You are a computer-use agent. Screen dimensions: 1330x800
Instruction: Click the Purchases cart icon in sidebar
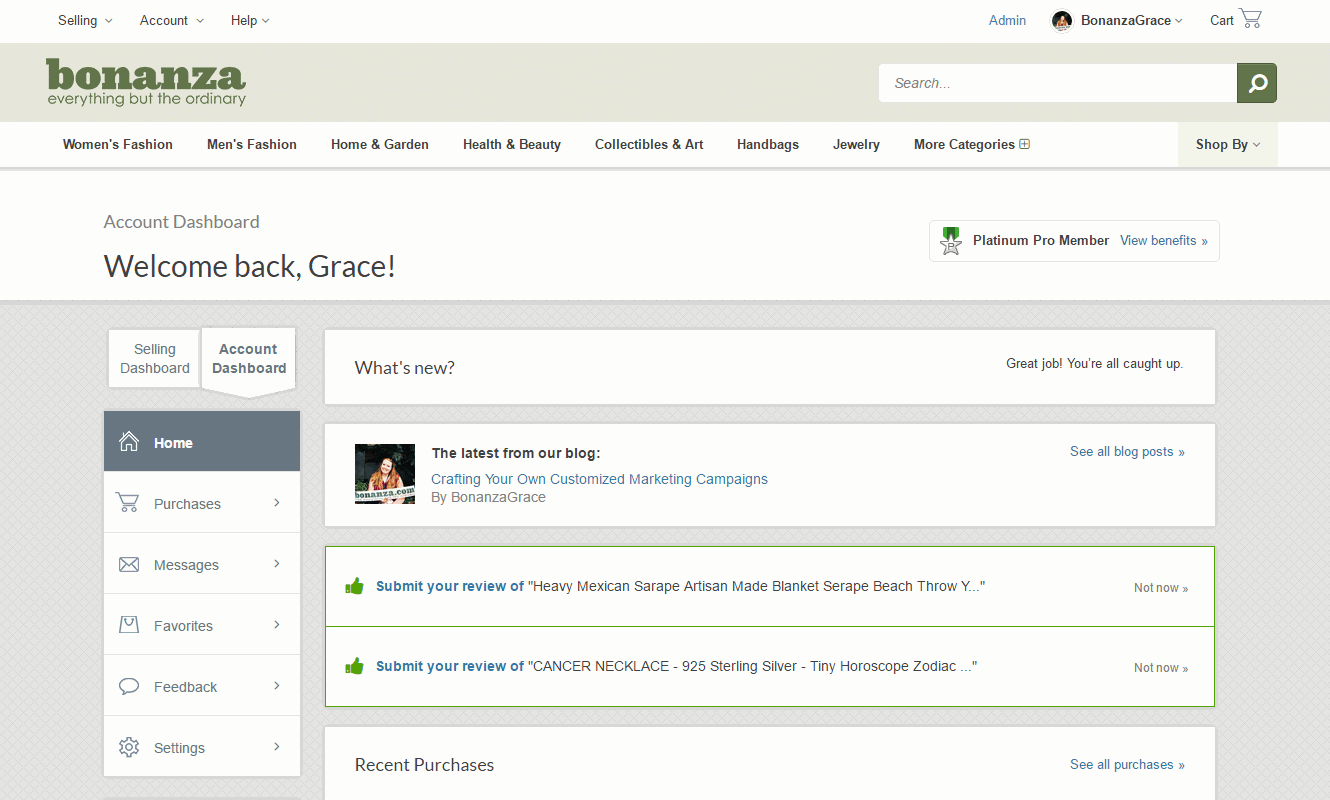128,502
